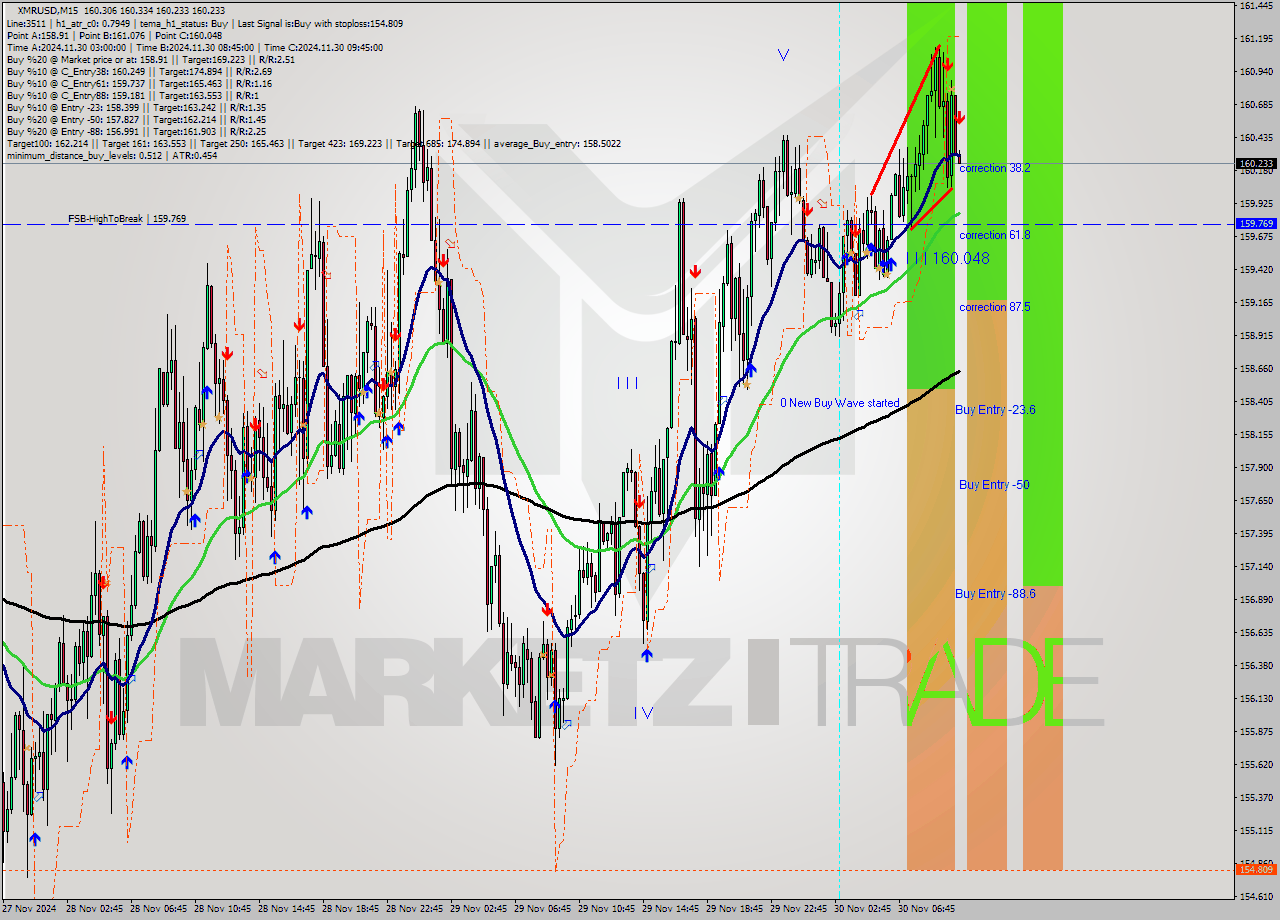Select the 'correction 87.5' label
Screen dimensions: 1280x920
[x=994, y=307]
